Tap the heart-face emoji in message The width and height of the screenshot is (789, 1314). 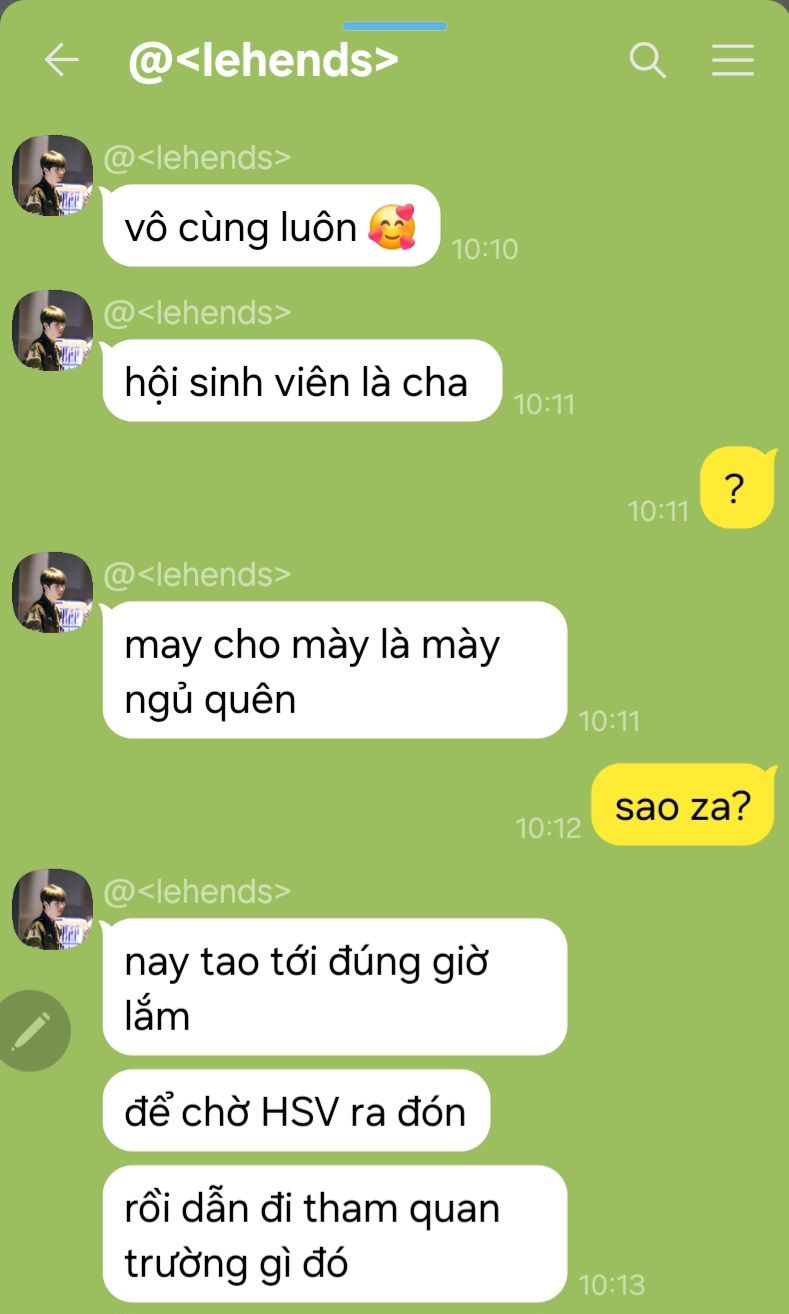tap(392, 227)
